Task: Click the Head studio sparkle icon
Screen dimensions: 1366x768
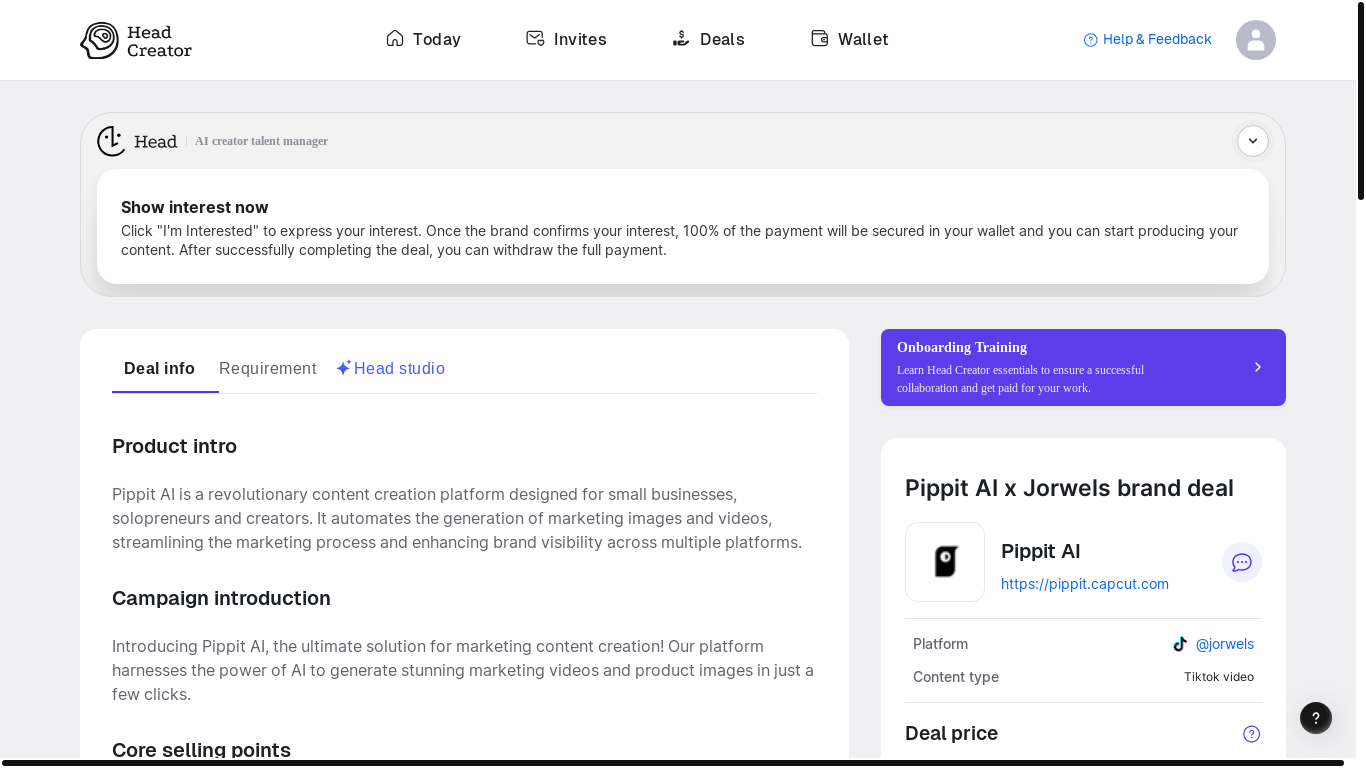Action: (x=344, y=368)
